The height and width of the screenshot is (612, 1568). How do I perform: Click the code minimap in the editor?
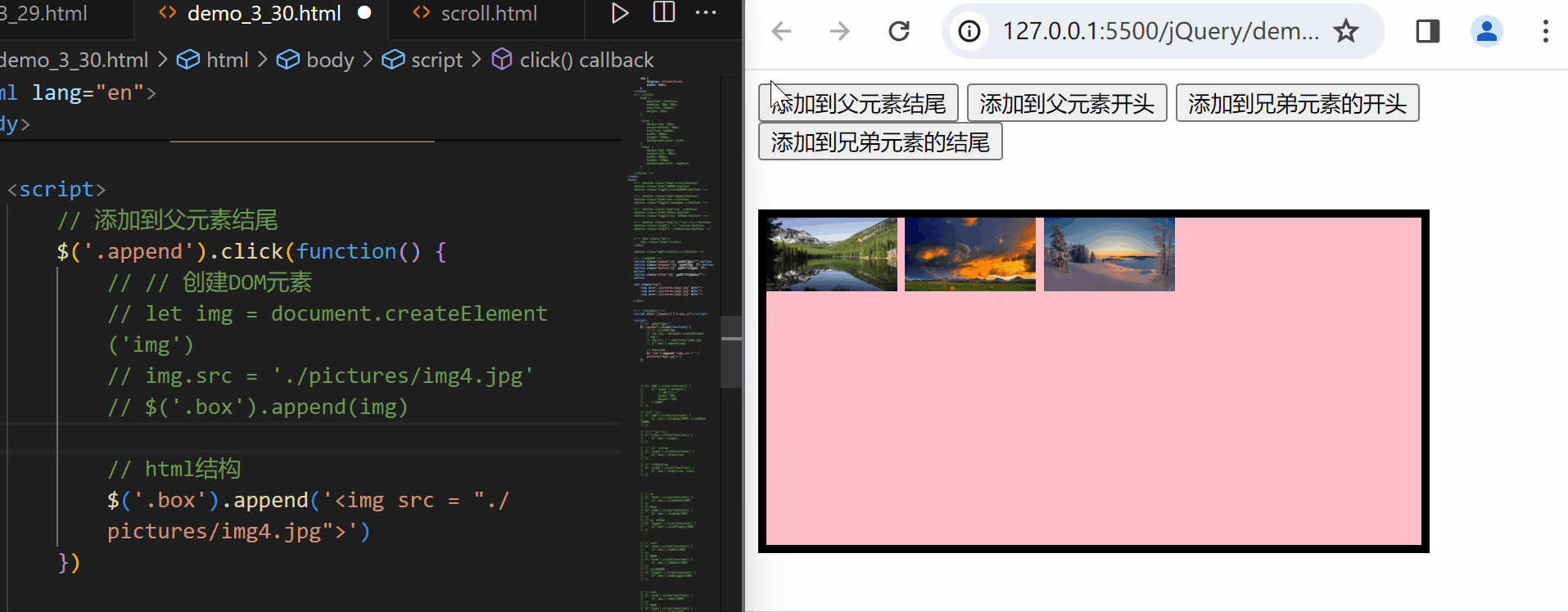(x=671, y=344)
